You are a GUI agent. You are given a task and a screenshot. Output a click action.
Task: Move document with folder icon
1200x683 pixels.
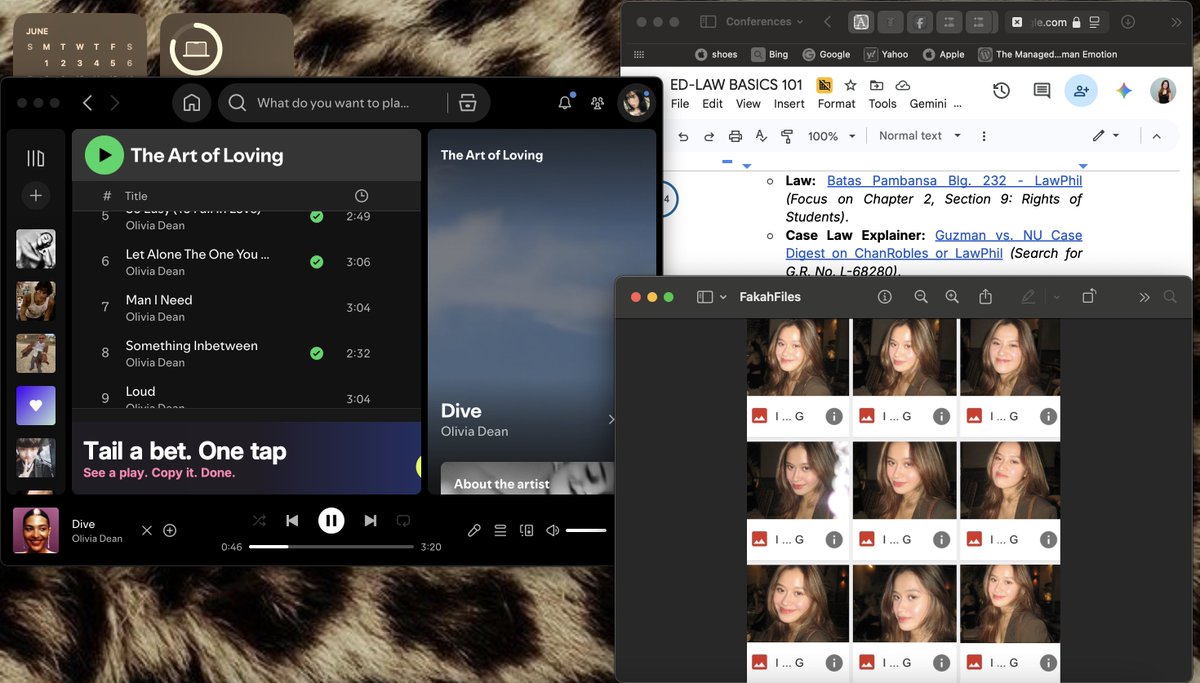point(876,85)
